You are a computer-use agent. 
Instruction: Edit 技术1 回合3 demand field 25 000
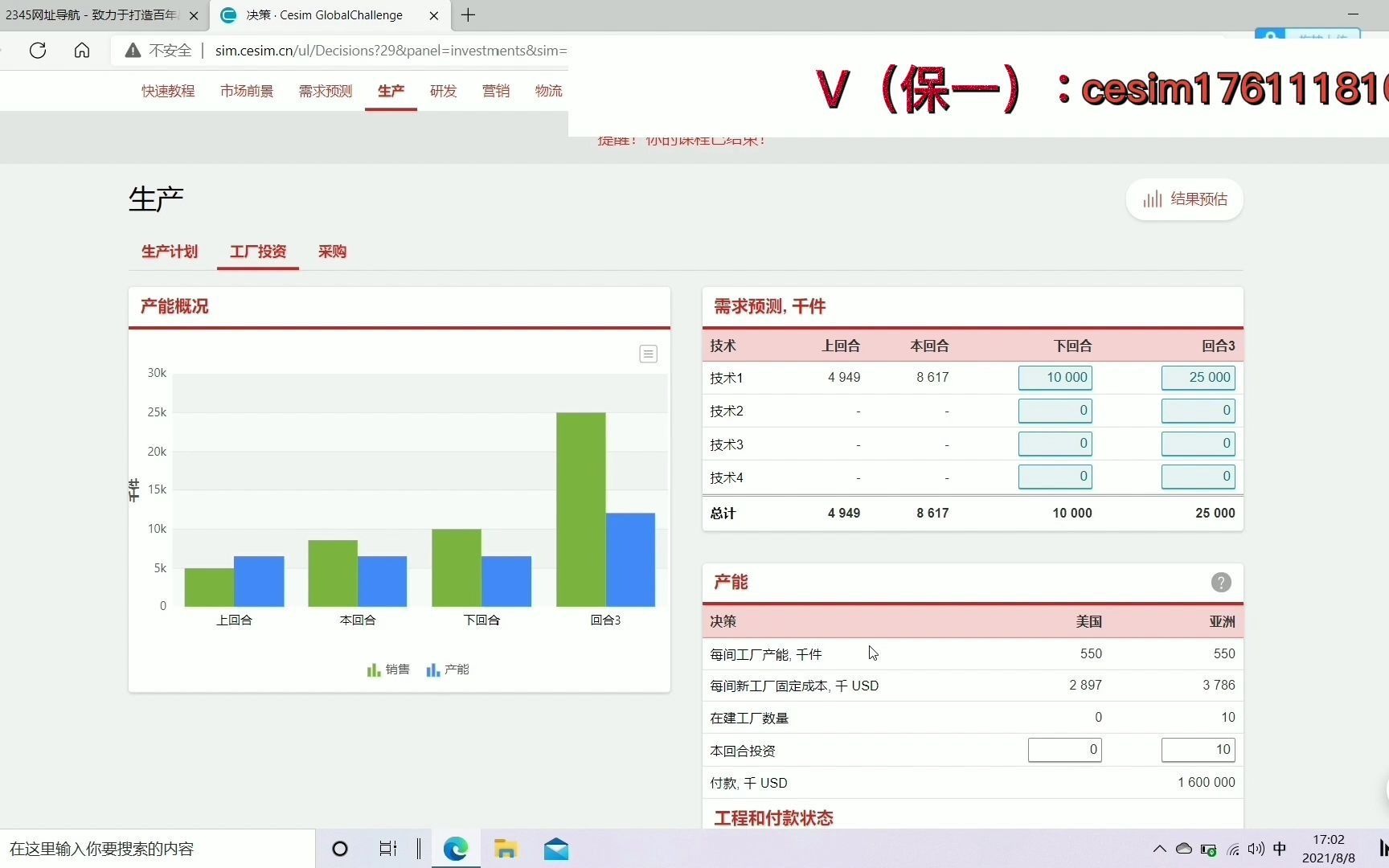[x=1198, y=378]
